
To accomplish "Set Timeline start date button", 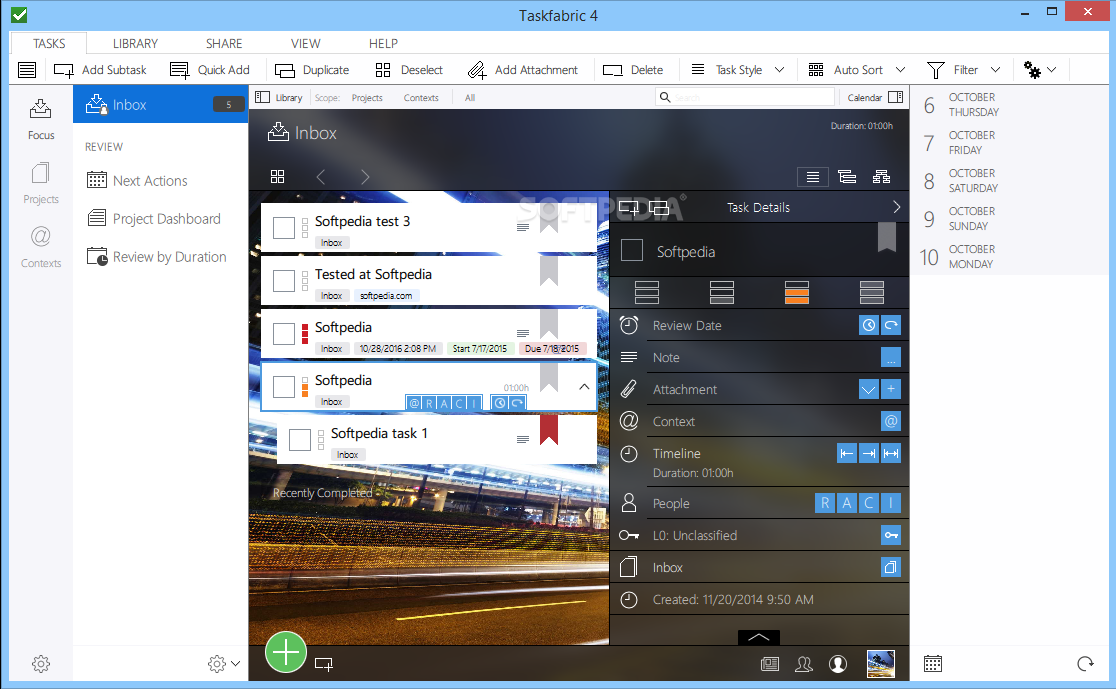I will click(x=846, y=453).
